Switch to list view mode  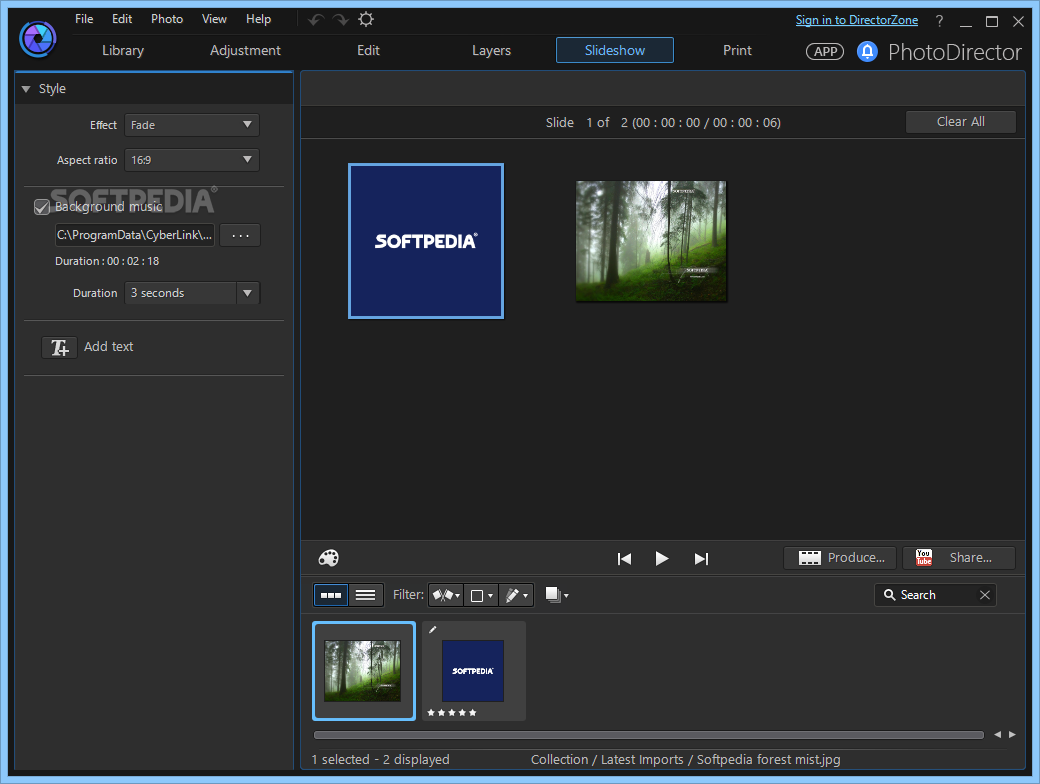(x=365, y=595)
